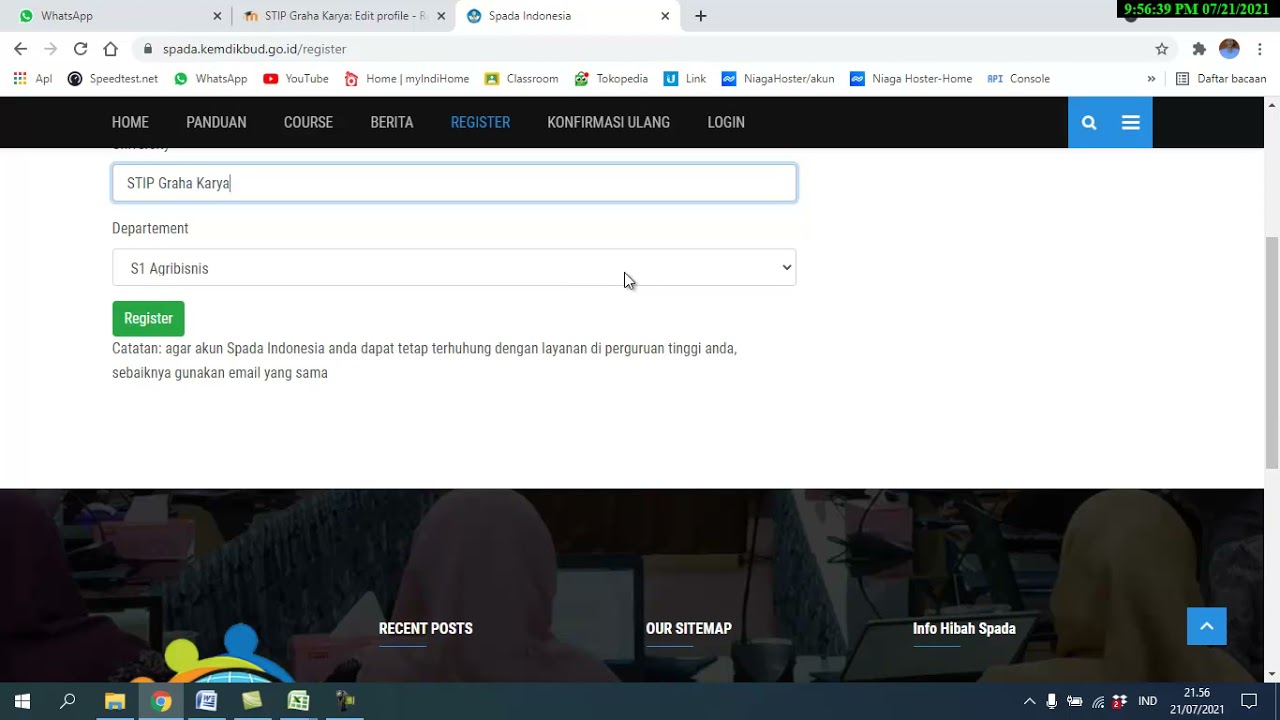Open the Console bookmark
Screen dimensions: 1280x720
[x=1018, y=78]
